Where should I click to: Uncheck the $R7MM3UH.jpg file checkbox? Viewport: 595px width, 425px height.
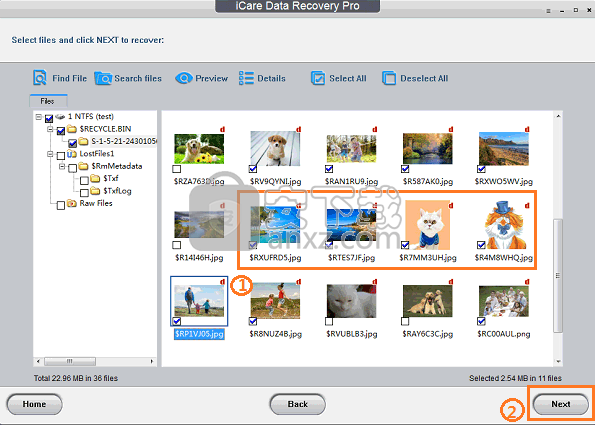point(405,245)
